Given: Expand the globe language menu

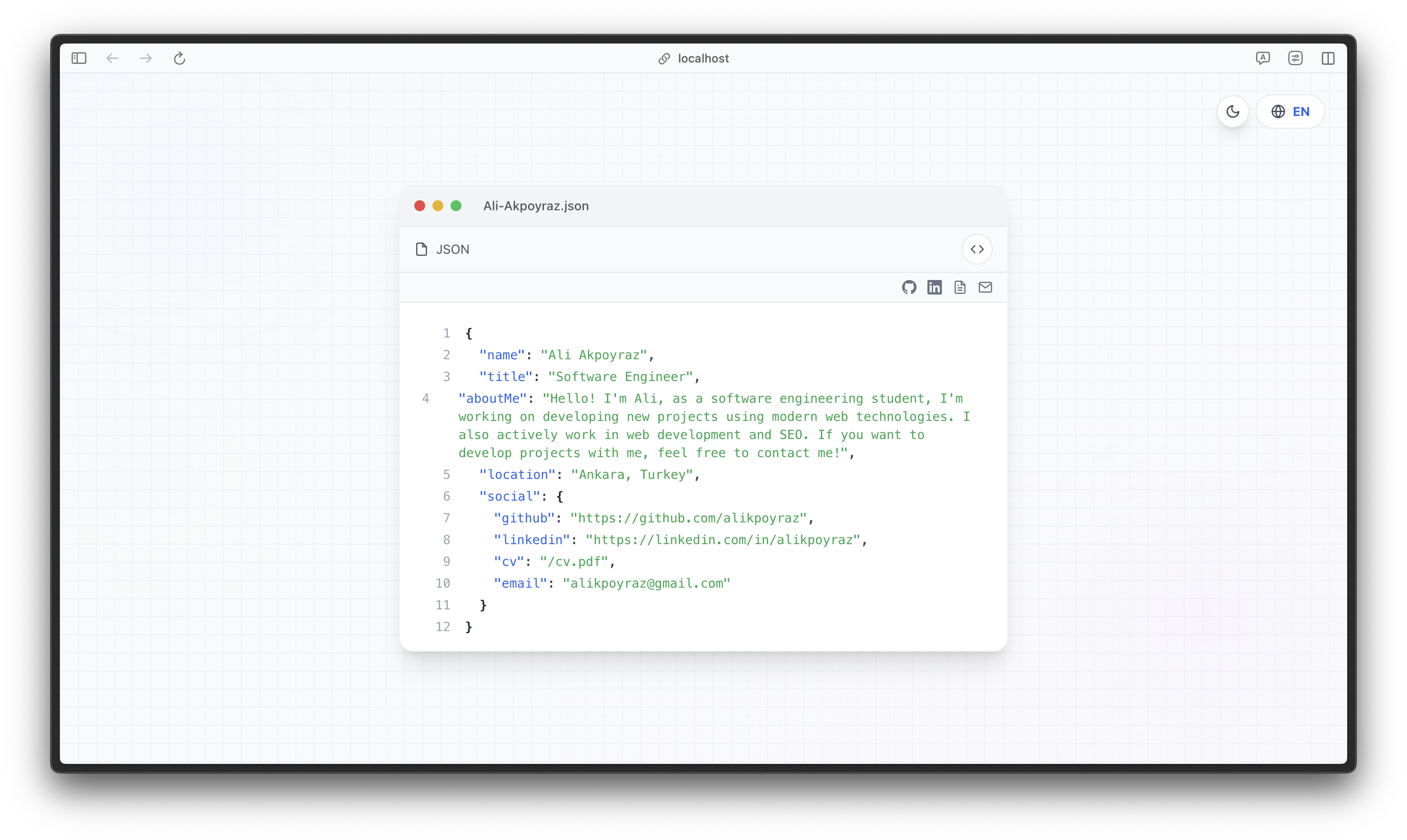Looking at the screenshot, I should pyautogui.click(x=1278, y=111).
